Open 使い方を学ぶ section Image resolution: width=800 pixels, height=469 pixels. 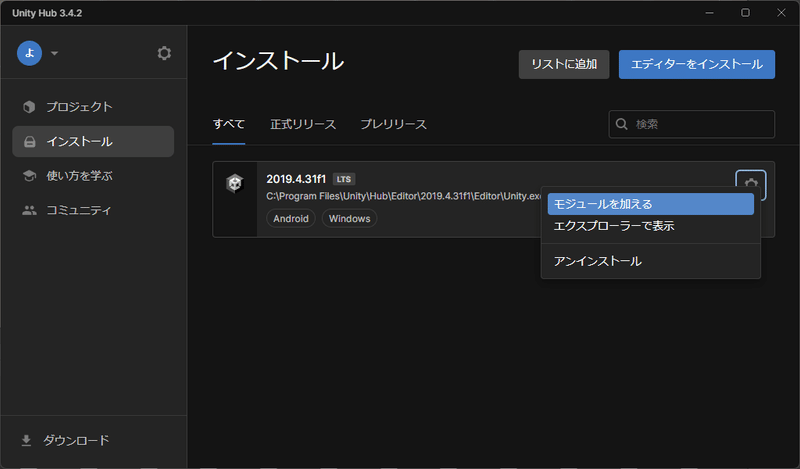93,176
